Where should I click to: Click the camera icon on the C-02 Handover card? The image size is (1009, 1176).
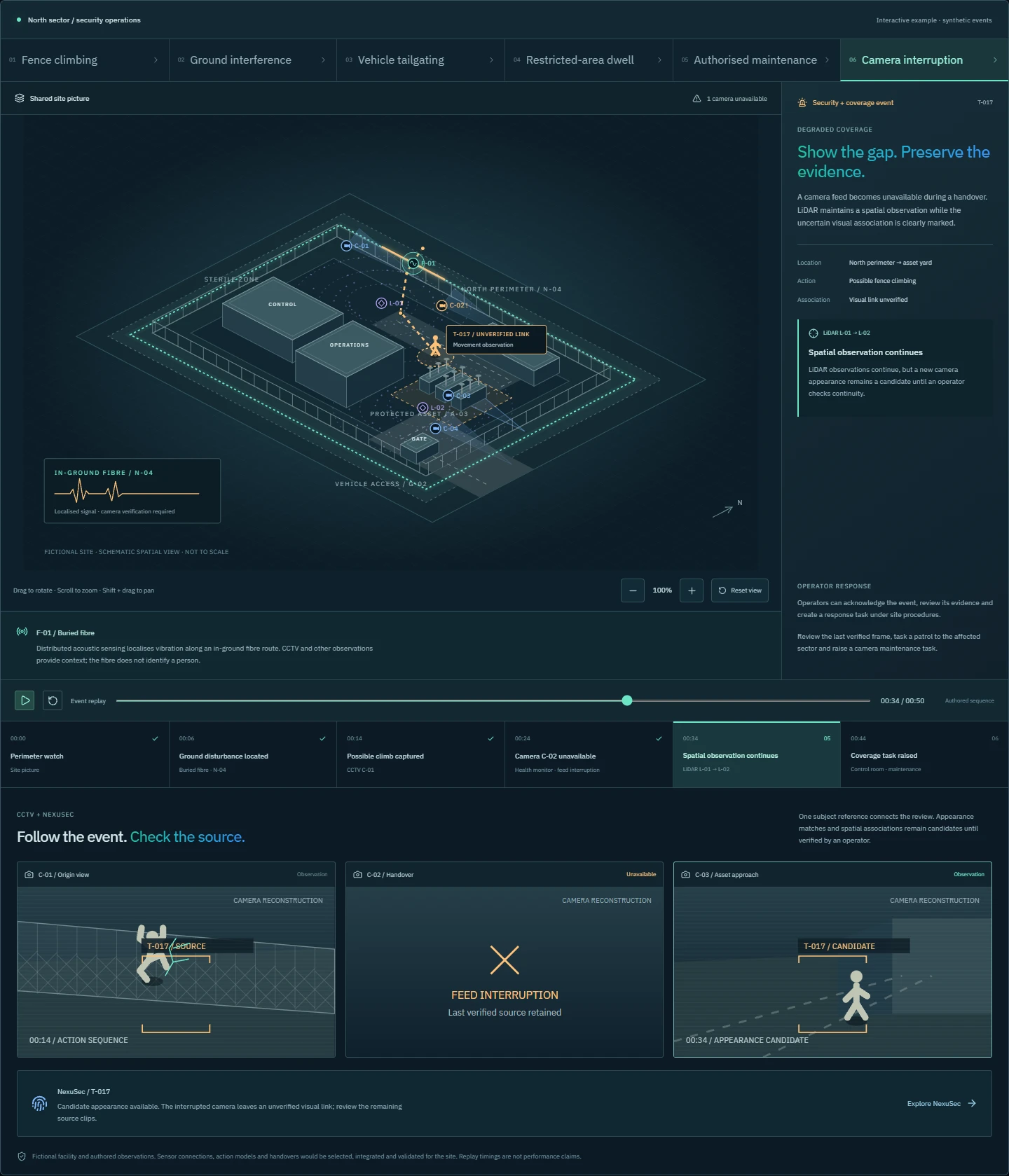358,875
